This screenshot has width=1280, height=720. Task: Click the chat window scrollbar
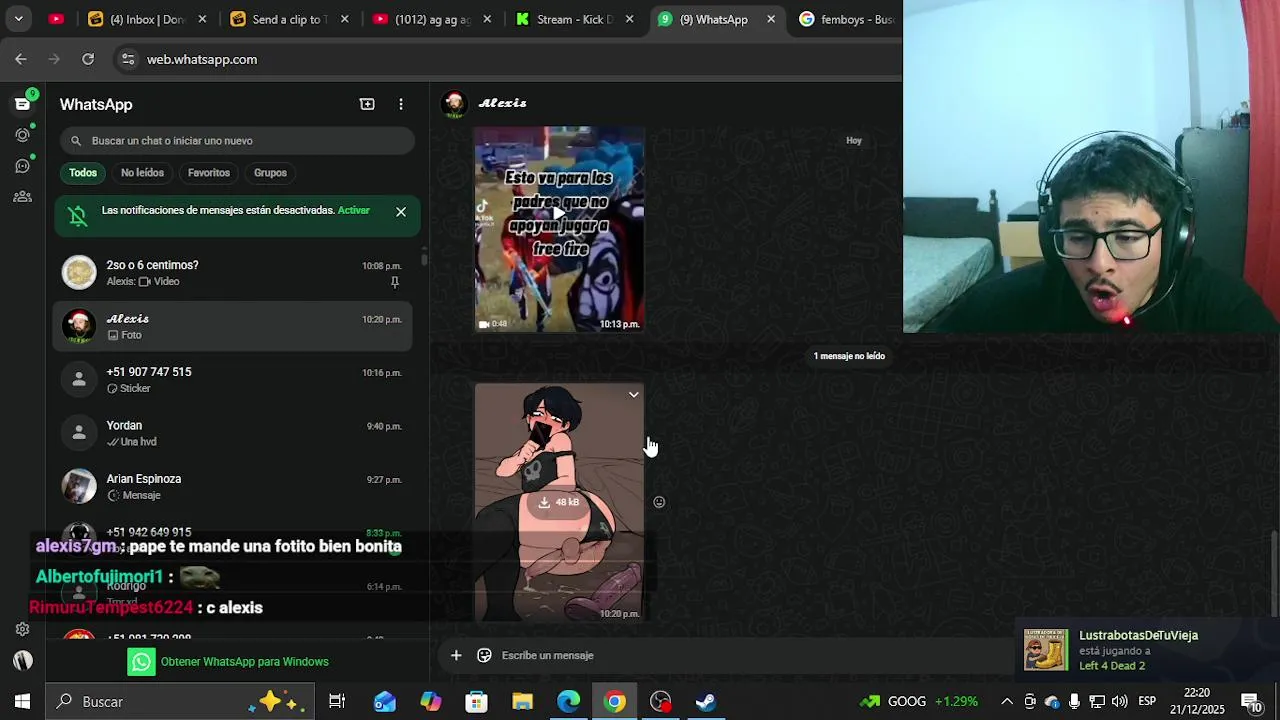pyautogui.click(x=1274, y=575)
